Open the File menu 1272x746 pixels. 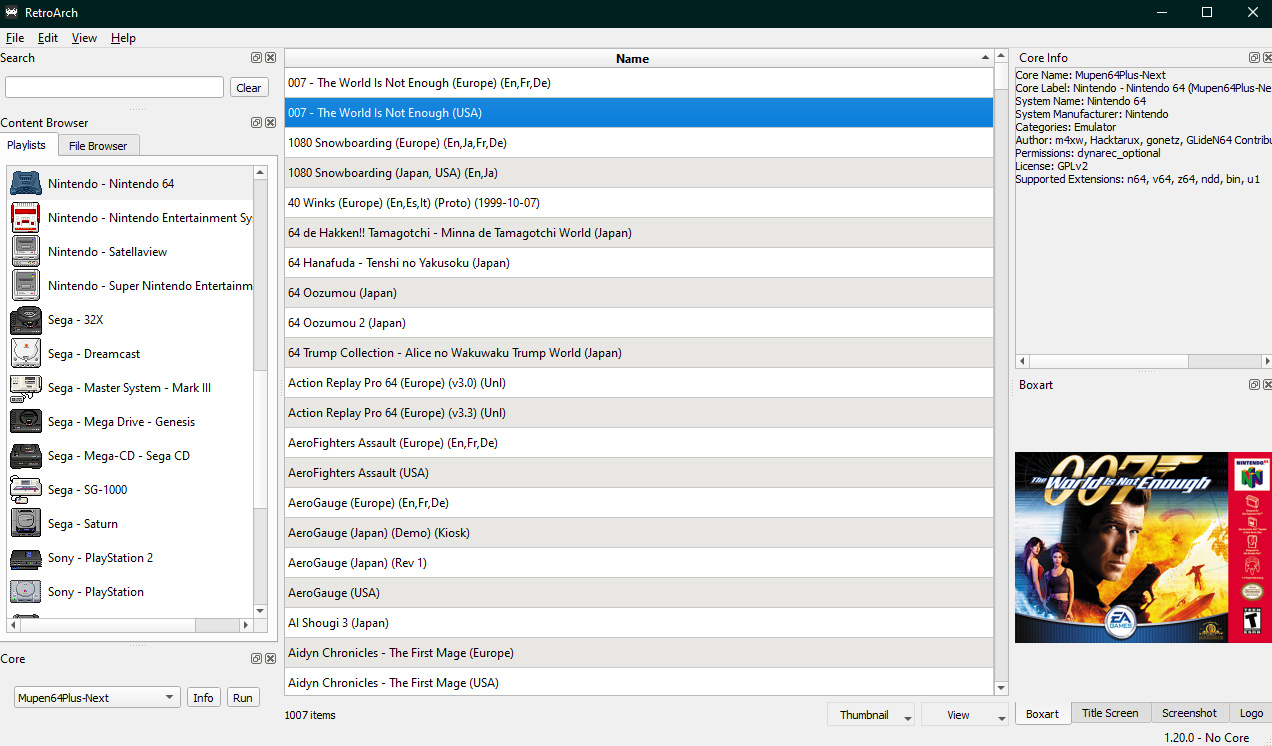14,38
